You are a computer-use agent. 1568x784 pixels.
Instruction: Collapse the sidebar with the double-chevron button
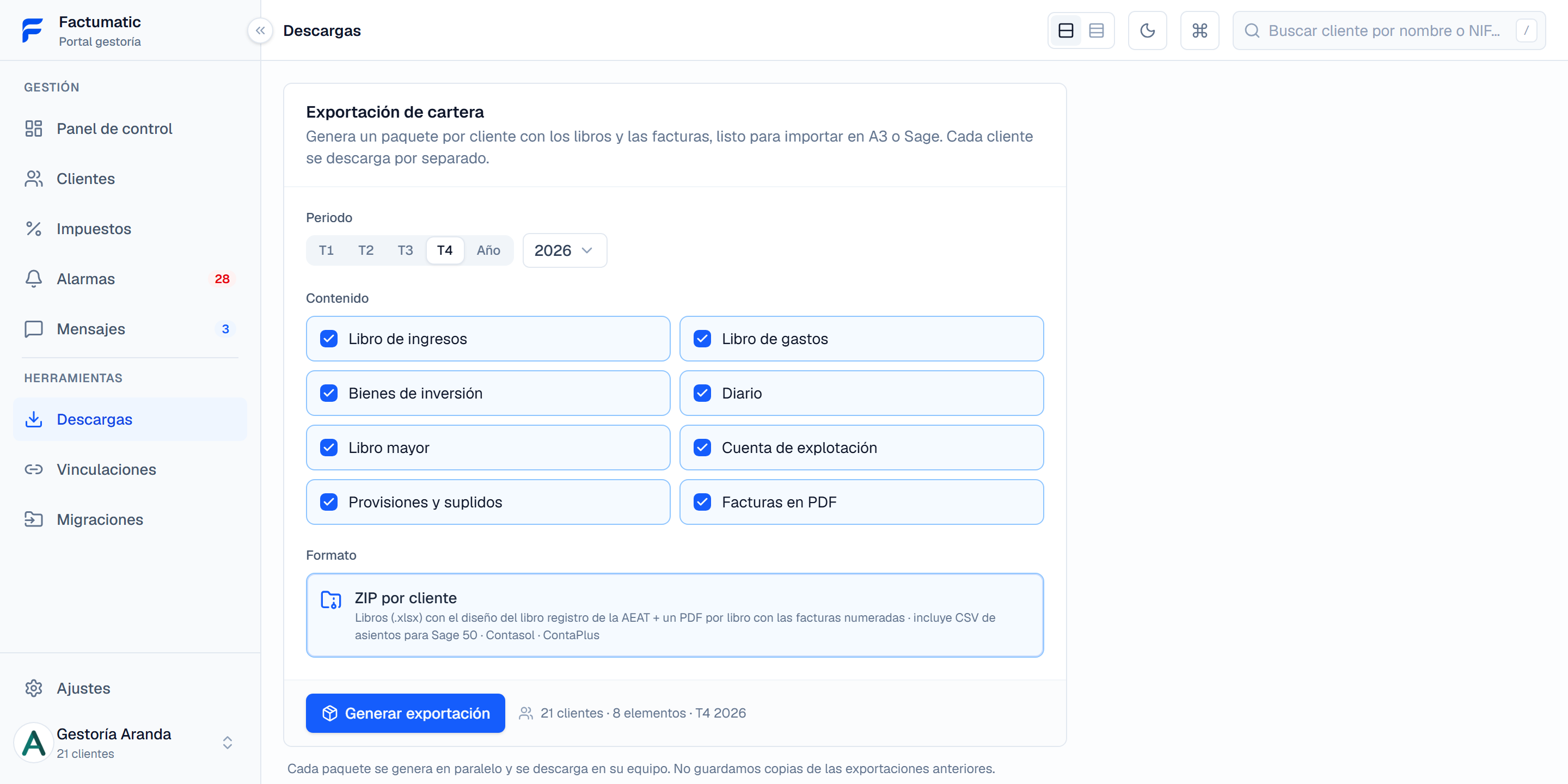tap(260, 30)
